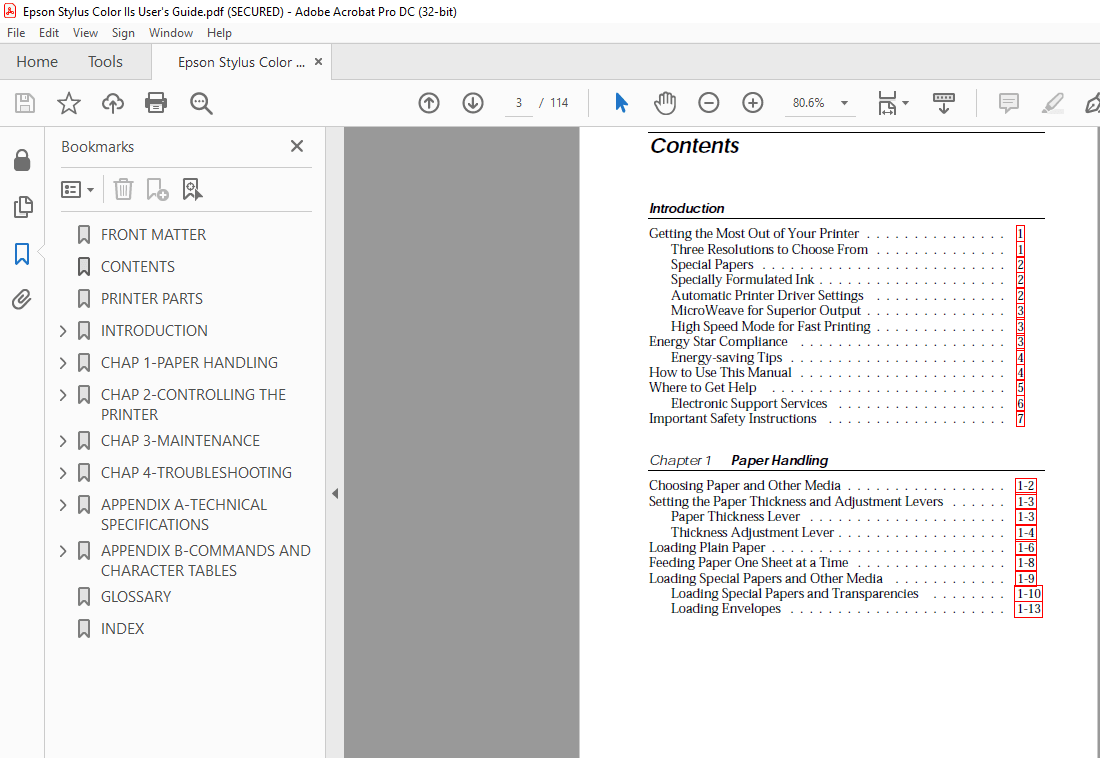Screen dimensions: 1100x758
Task: Follow page link 4 Energy-saving Tips
Action: point(1021,357)
